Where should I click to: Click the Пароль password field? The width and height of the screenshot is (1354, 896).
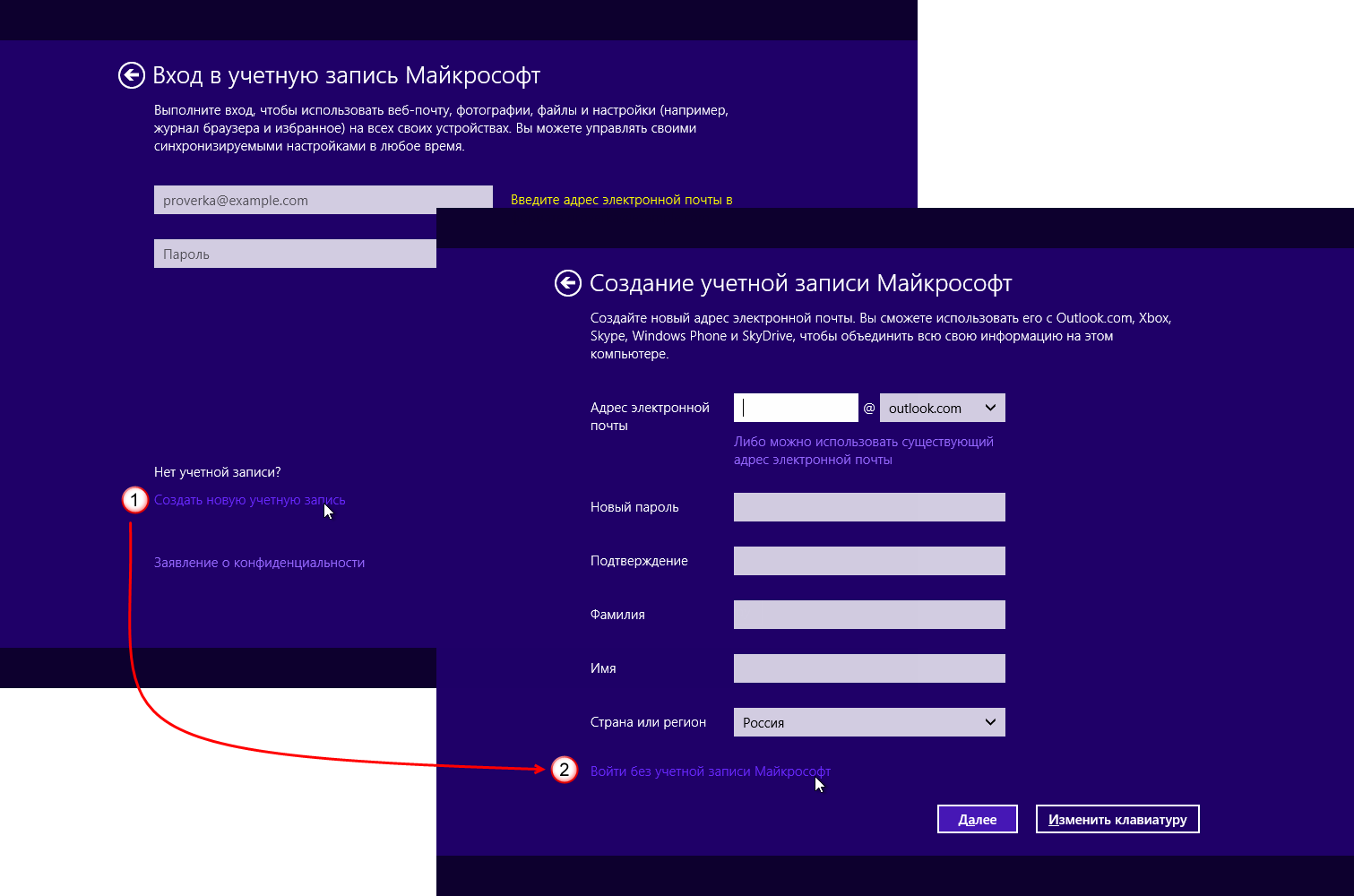point(296,254)
